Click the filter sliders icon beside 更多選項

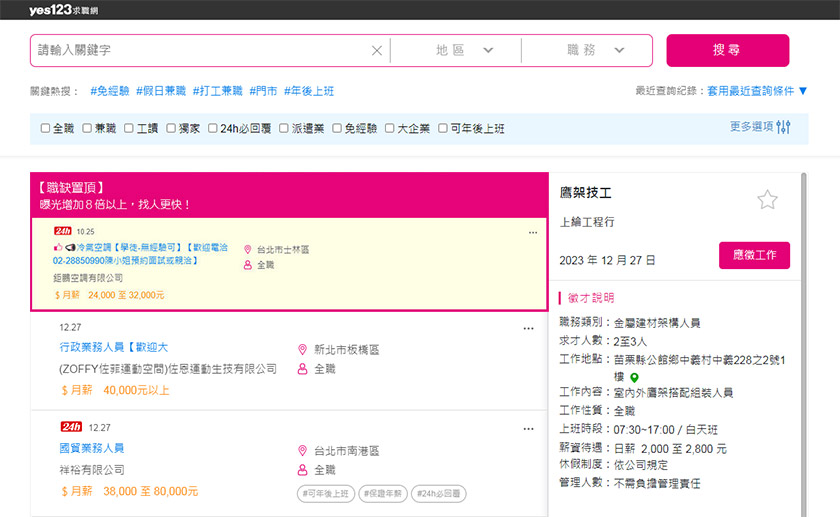coord(783,128)
